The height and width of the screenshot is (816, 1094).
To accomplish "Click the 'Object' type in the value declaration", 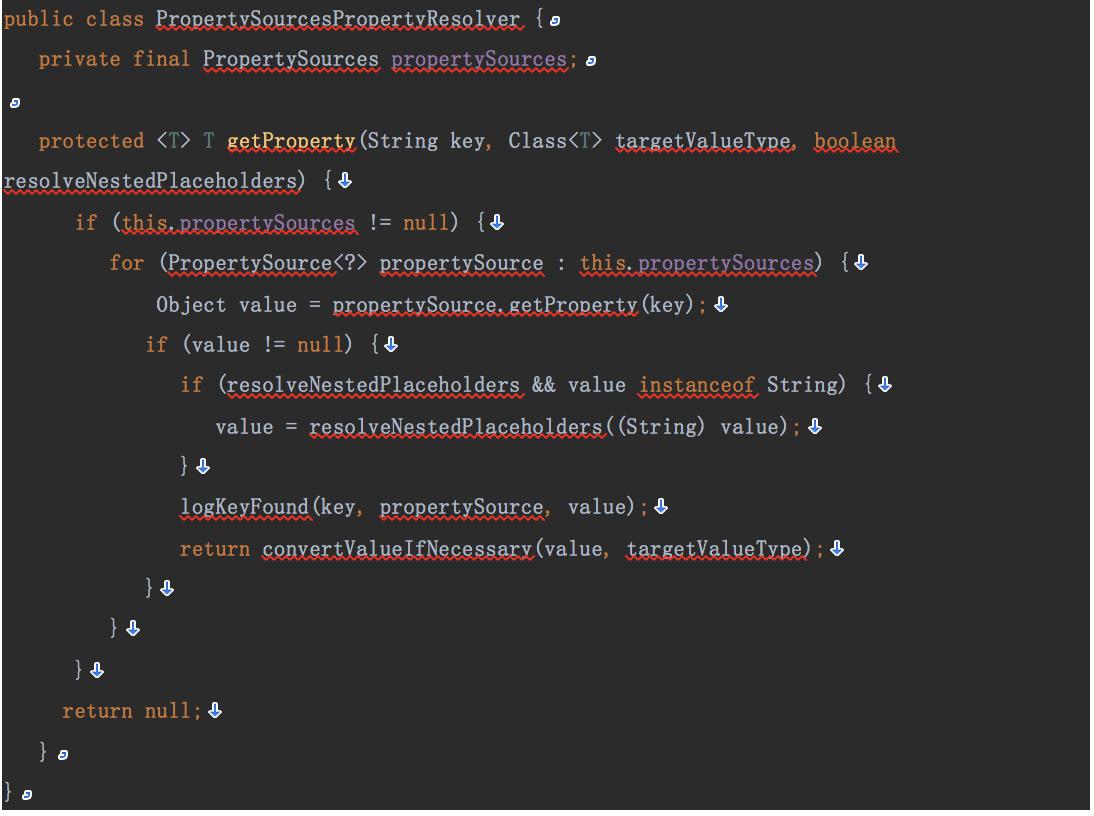I will 191,305.
